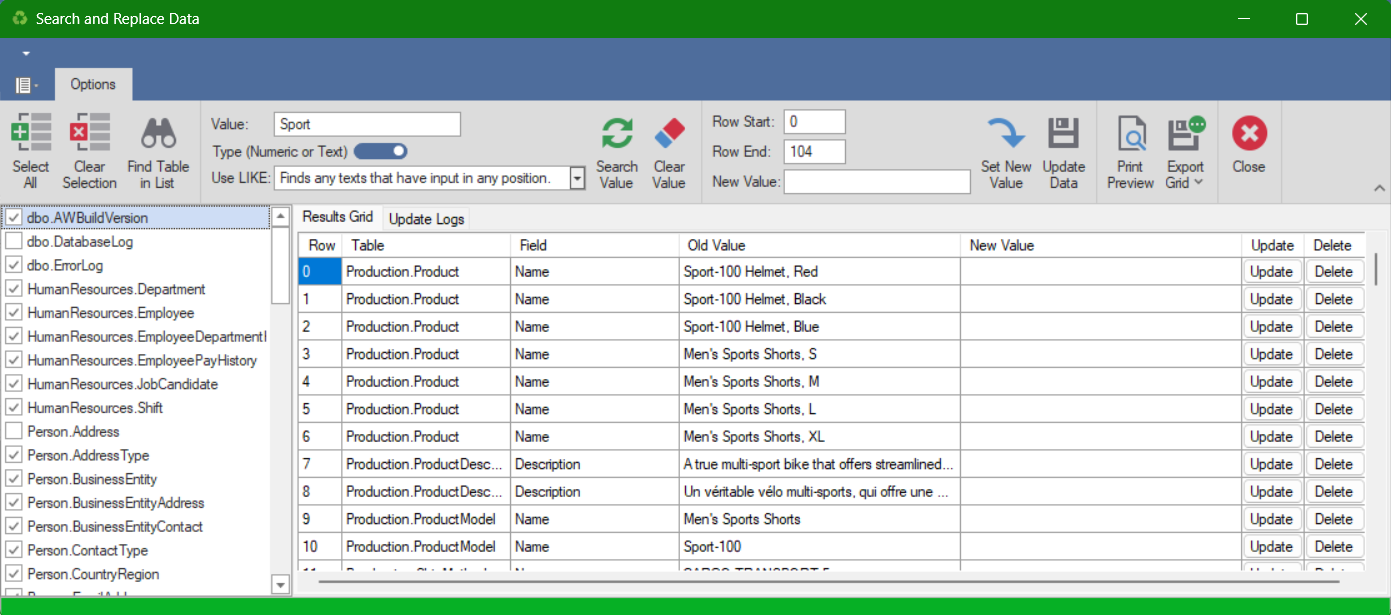
Task: Click table list scroll up arrow
Action: click(280, 217)
